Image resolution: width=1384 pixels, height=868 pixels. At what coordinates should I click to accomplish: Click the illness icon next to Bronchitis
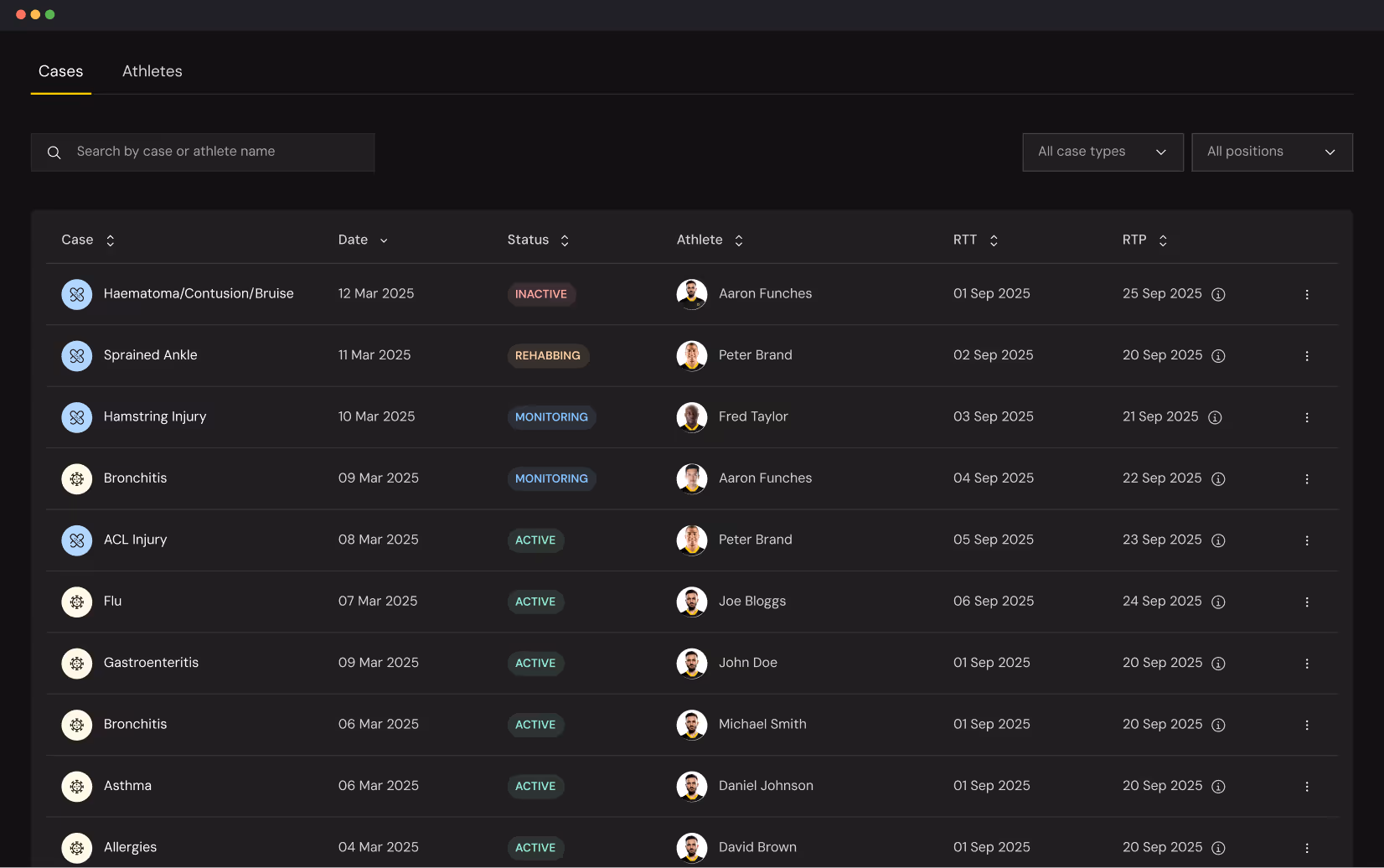coord(76,478)
